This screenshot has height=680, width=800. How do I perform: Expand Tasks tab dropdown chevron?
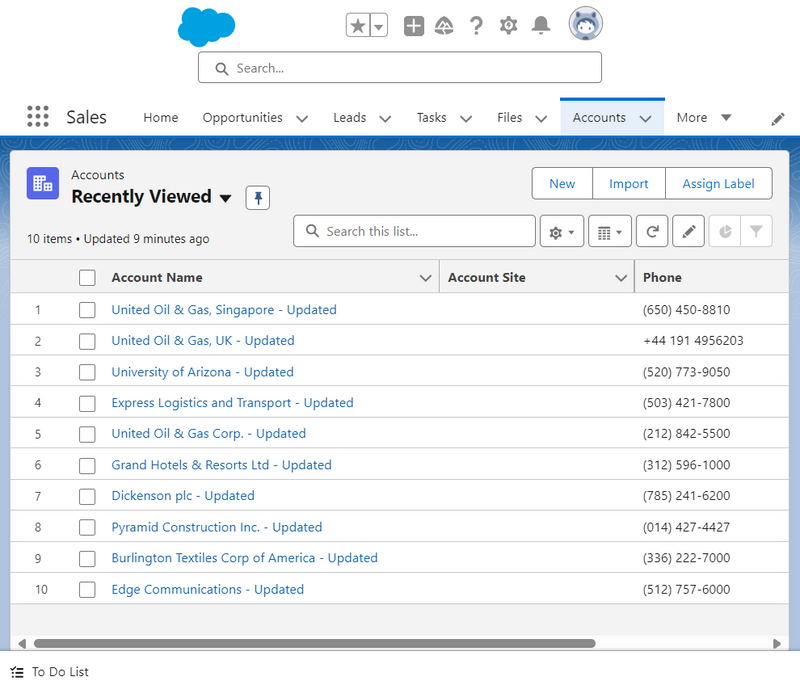click(x=466, y=119)
